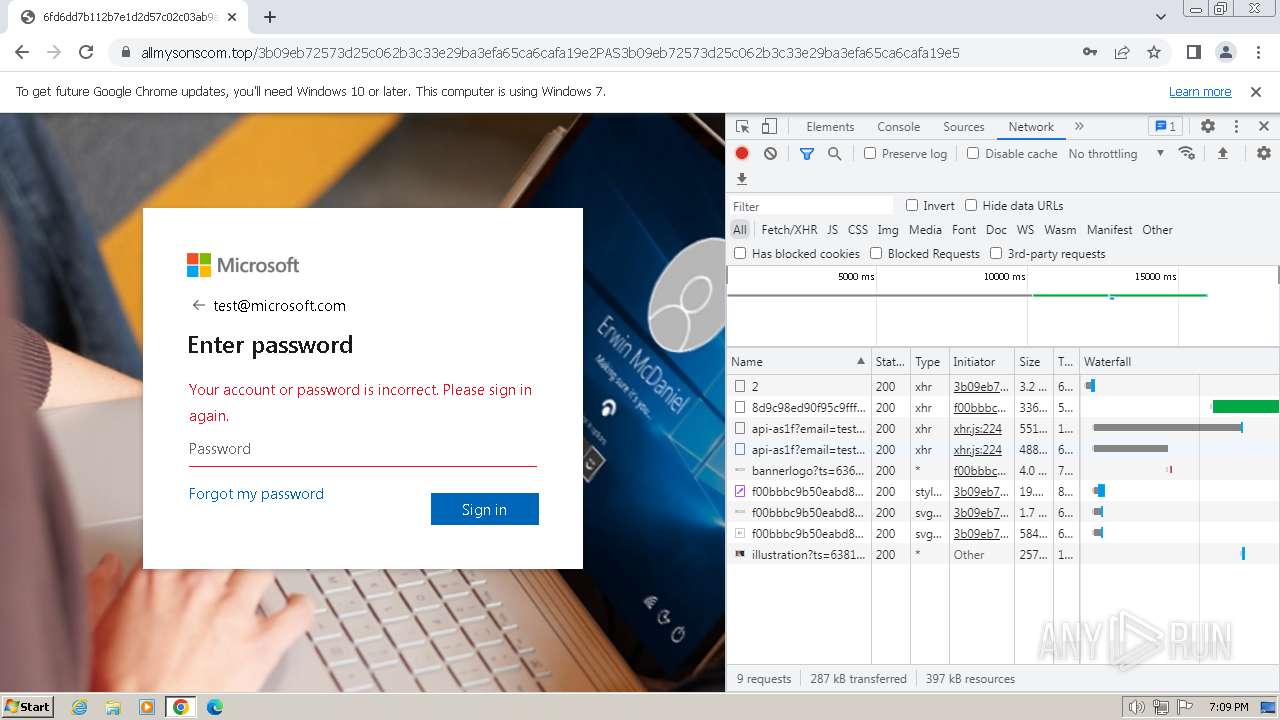
Task: Check Blocked Requests checkbox
Action: click(876, 253)
